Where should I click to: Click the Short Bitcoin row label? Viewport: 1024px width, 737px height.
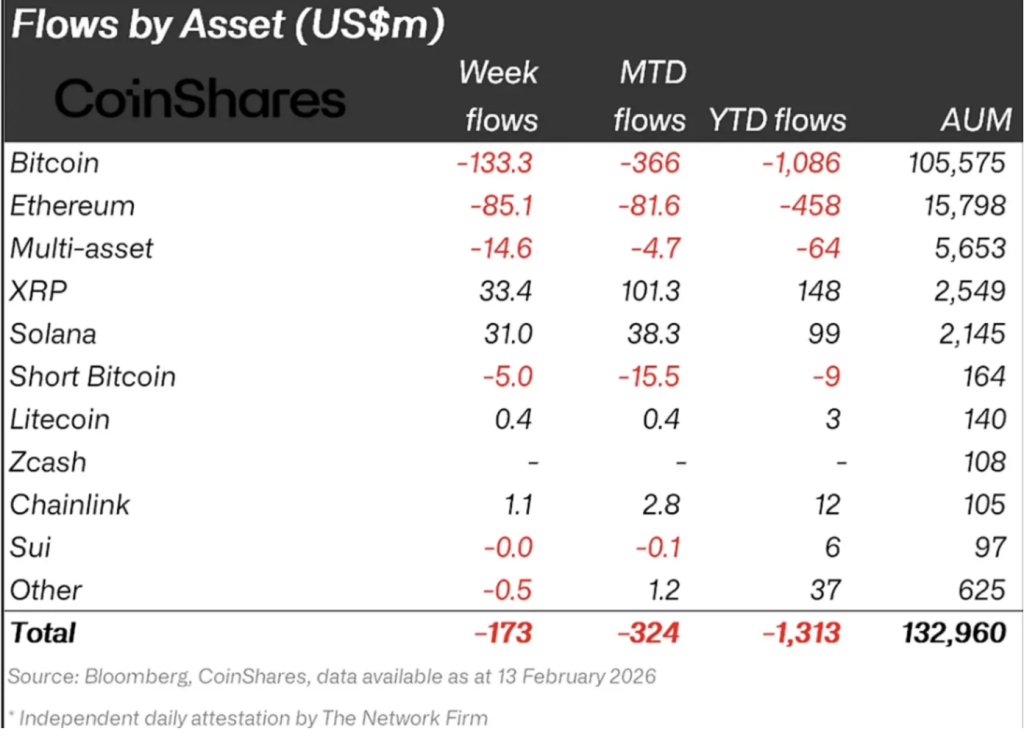[93, 377]
